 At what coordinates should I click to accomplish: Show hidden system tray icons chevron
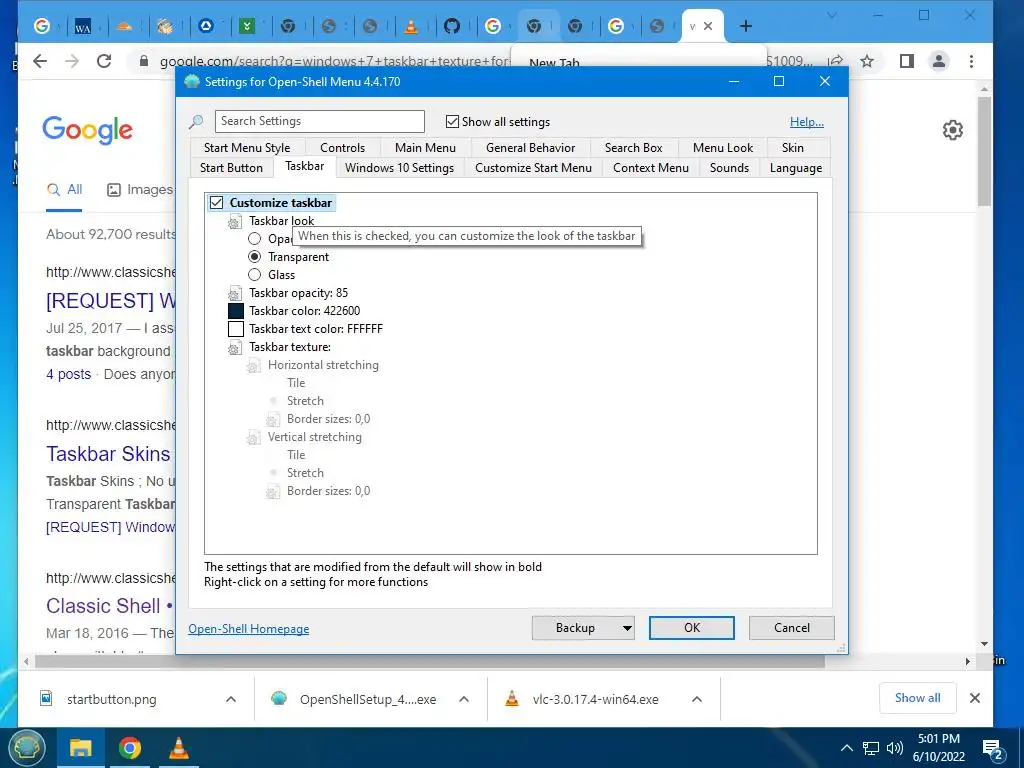pos(846,748)
